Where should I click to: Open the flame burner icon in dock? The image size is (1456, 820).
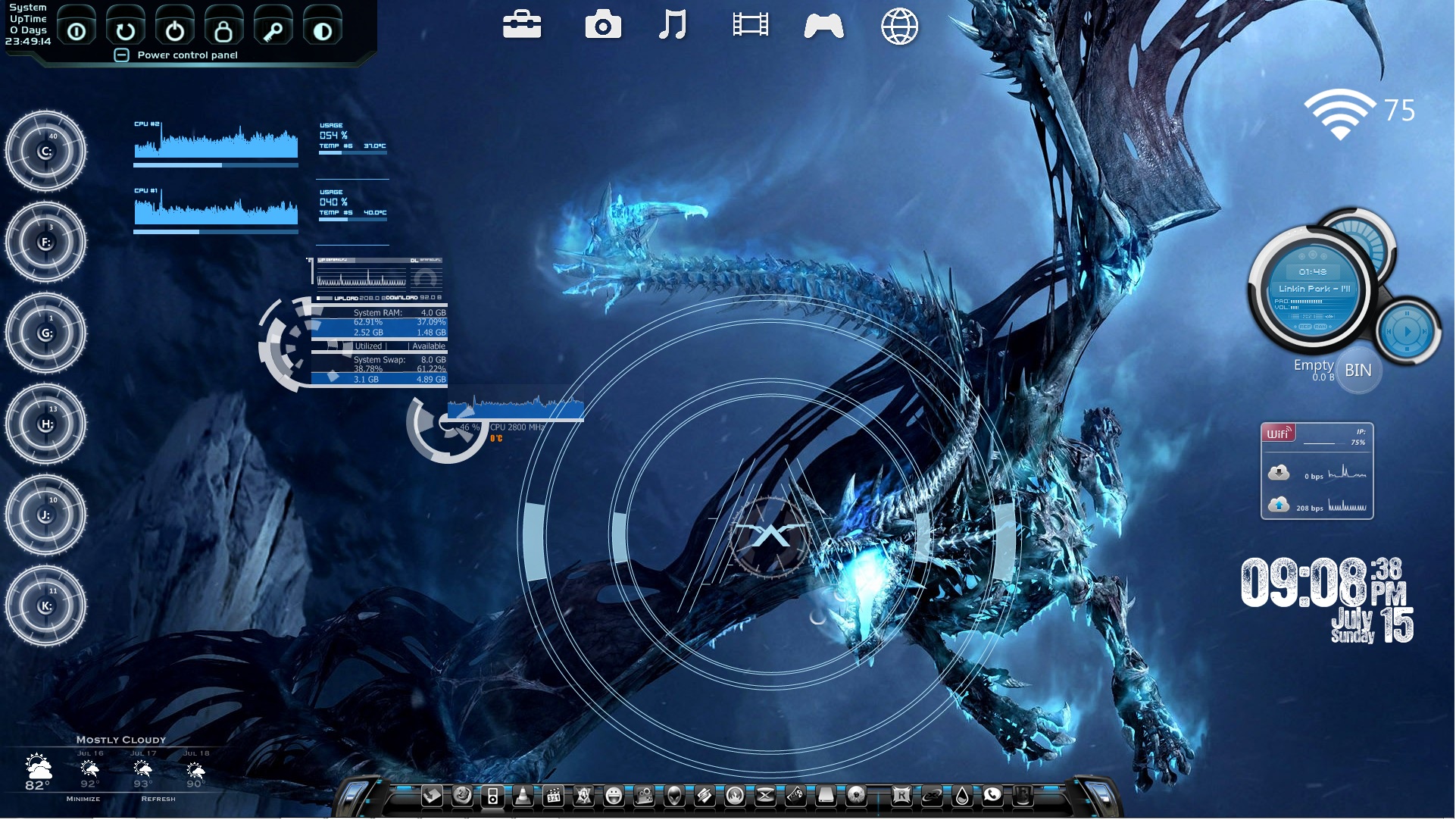coord(735,795)
